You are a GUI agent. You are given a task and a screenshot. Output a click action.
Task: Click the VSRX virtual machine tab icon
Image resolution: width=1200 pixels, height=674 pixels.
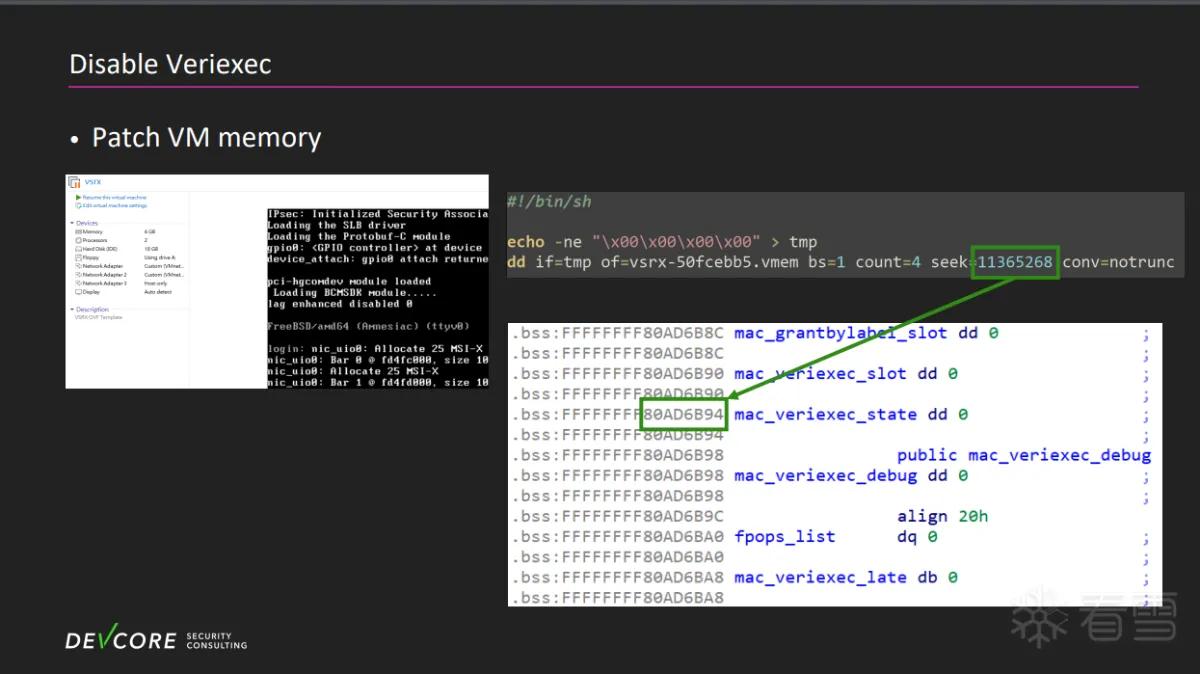click(x=74, y=182)
